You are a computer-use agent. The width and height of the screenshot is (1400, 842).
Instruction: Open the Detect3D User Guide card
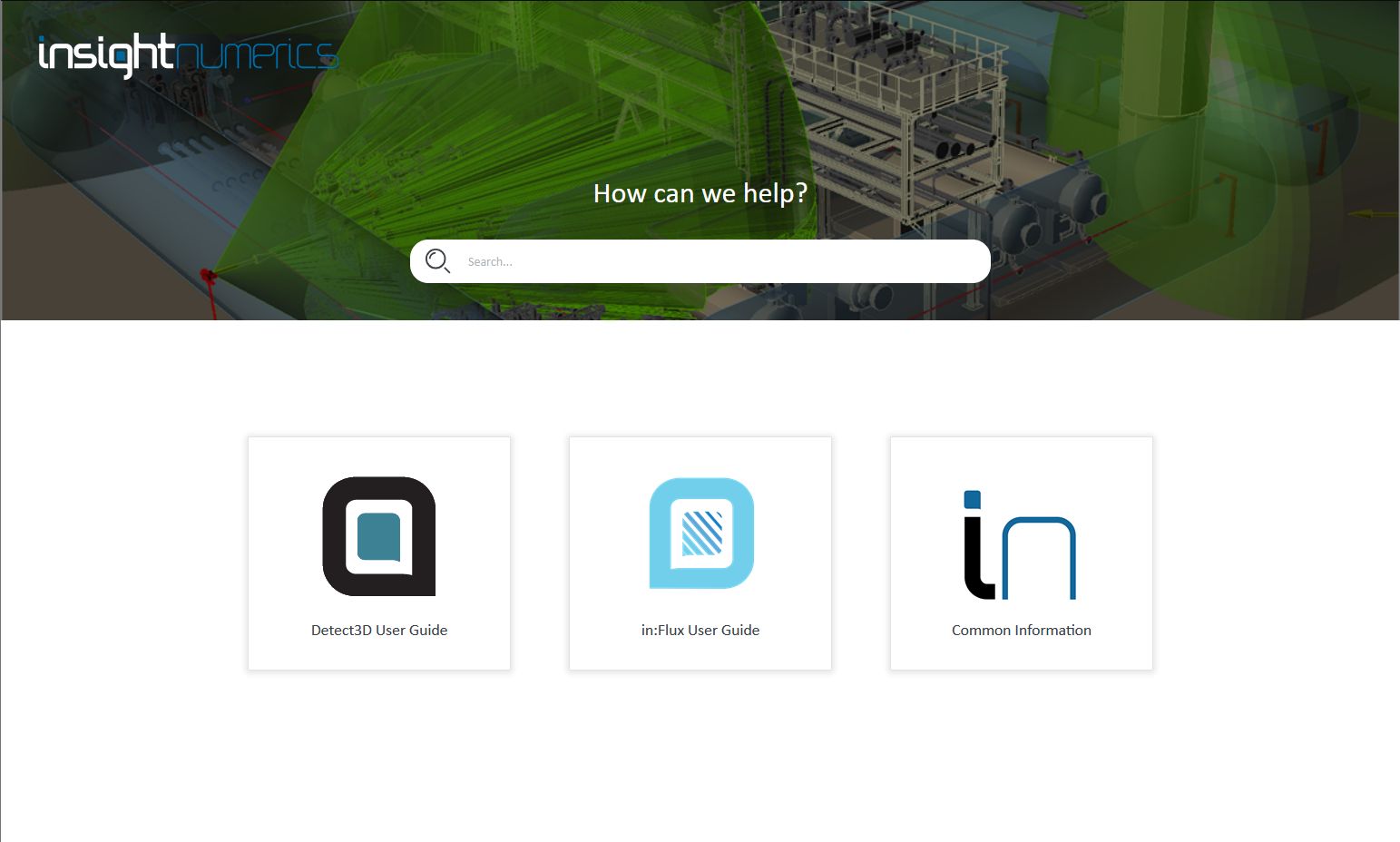pyautogui.click(x=378, y=553)
